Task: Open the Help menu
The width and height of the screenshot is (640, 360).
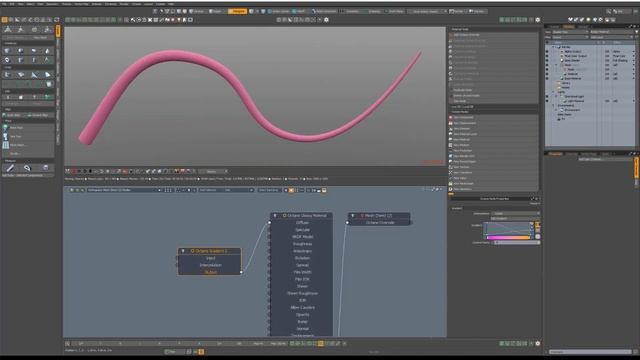Action: point(171,4)
